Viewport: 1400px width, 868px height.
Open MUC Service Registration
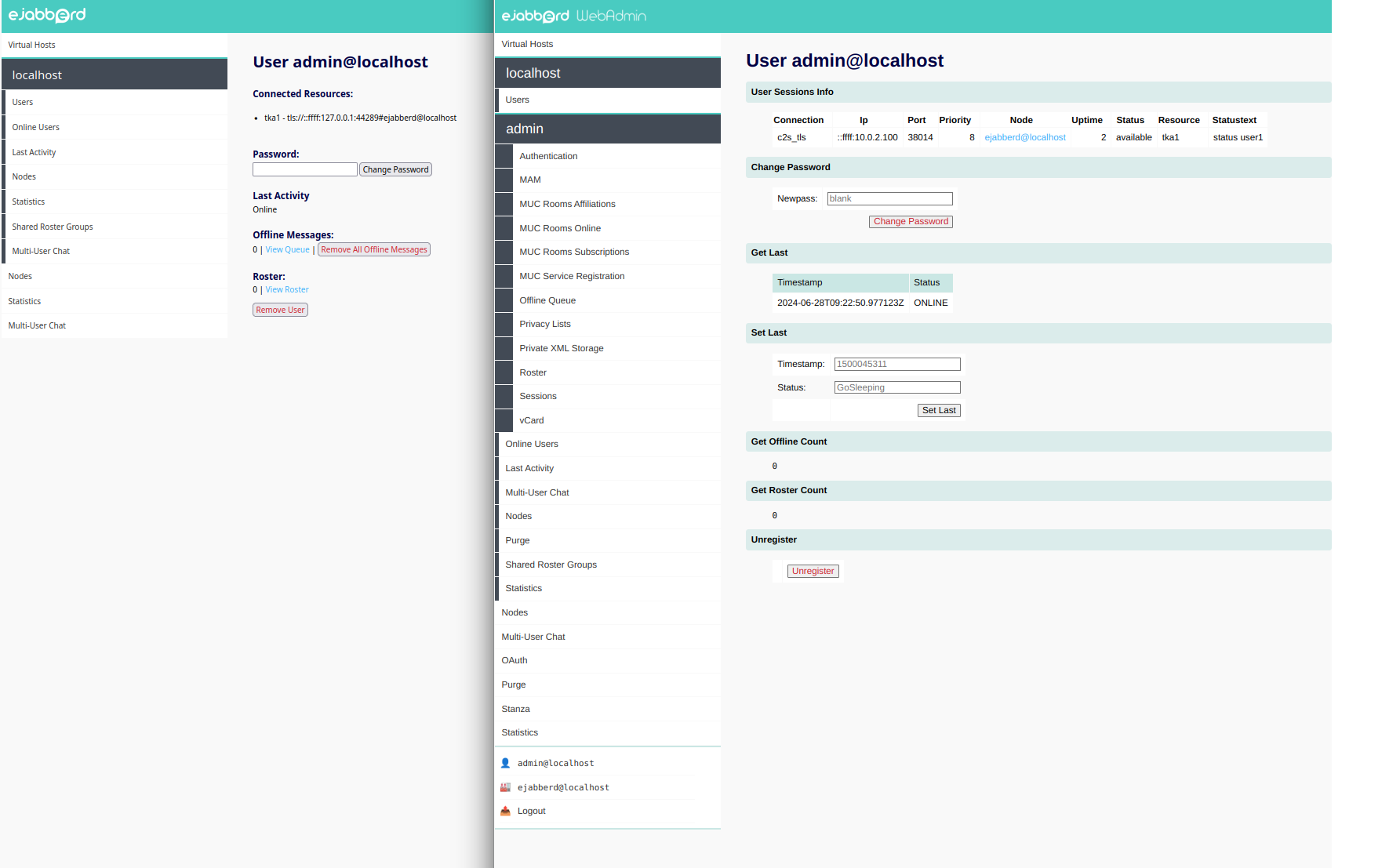[x=572, y=276]
